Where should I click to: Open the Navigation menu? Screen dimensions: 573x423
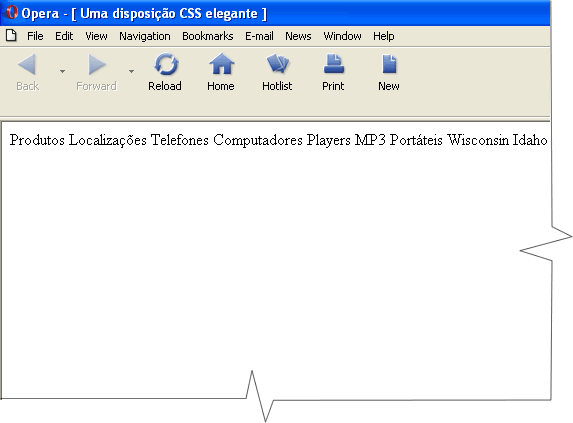(145, 36)
